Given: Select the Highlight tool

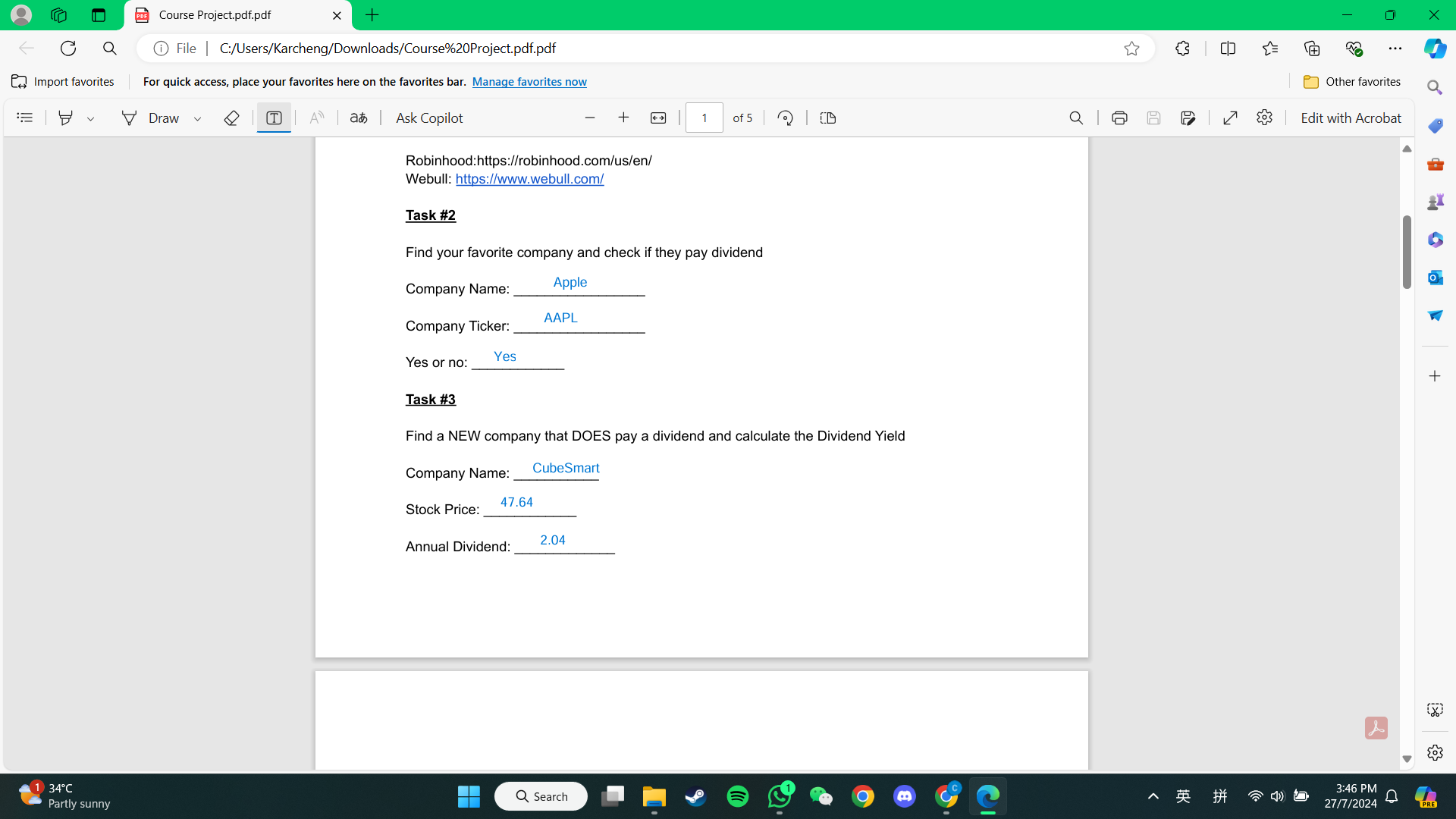Looking at the screenshot, I should coord(65,118).
